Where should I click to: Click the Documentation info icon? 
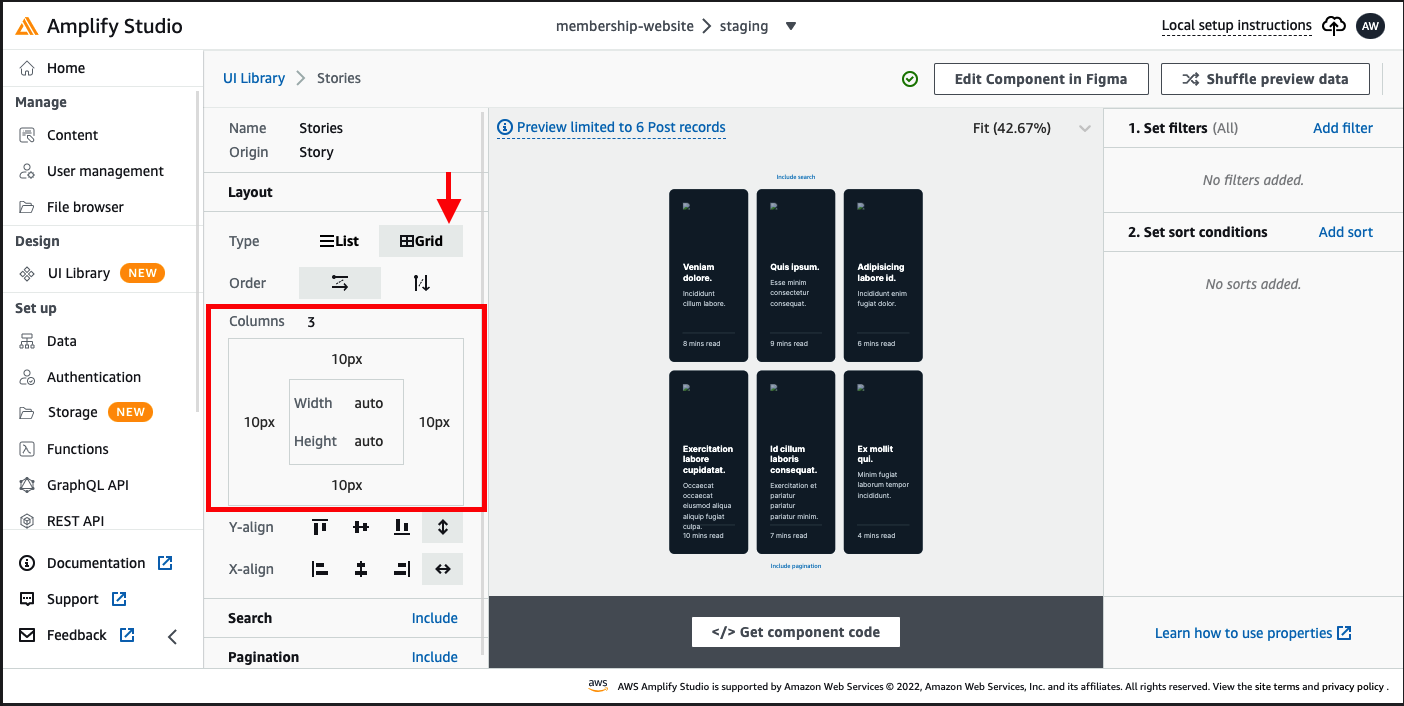[x=28, y=563]
